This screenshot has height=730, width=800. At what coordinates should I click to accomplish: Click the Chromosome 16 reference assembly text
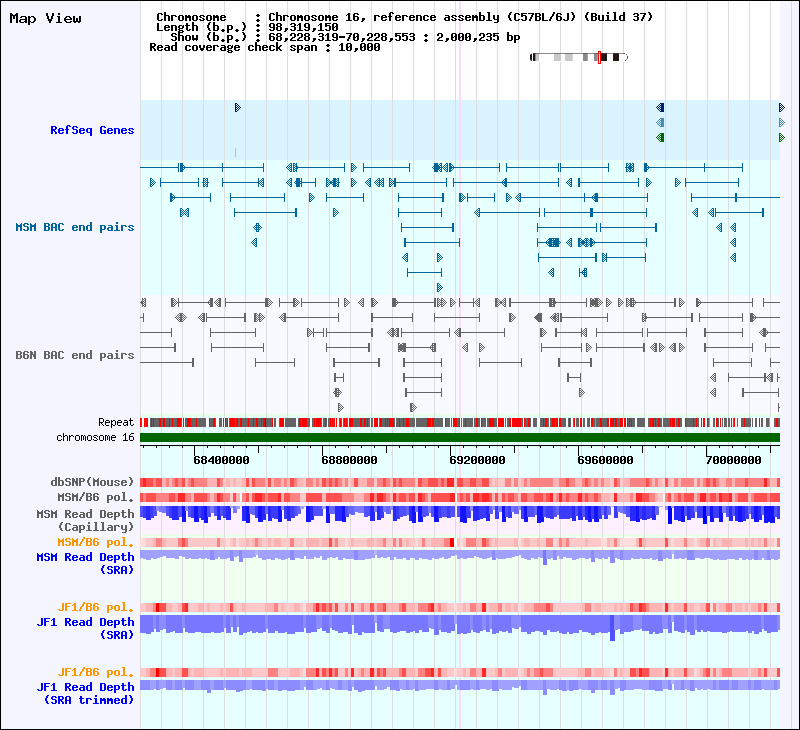461,17
